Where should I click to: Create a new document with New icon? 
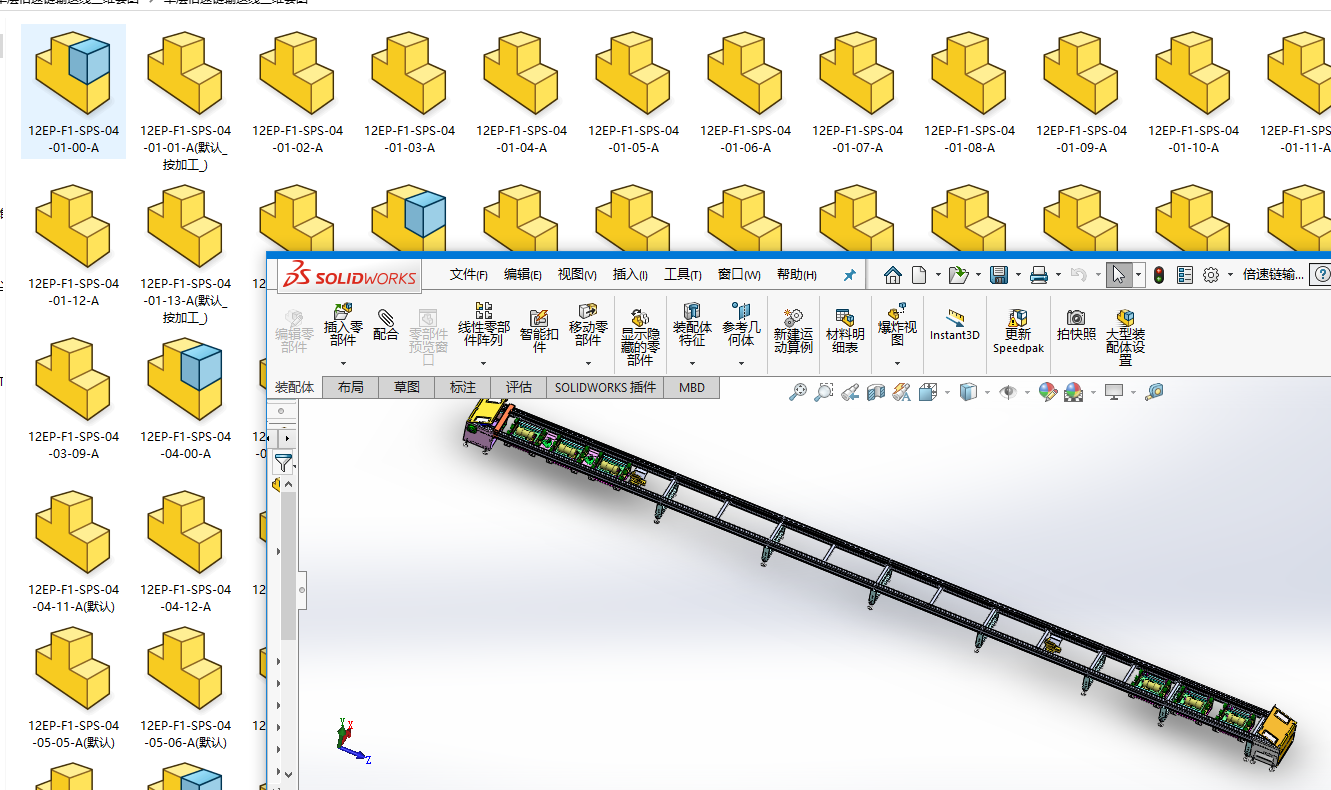tap(918, 274)
